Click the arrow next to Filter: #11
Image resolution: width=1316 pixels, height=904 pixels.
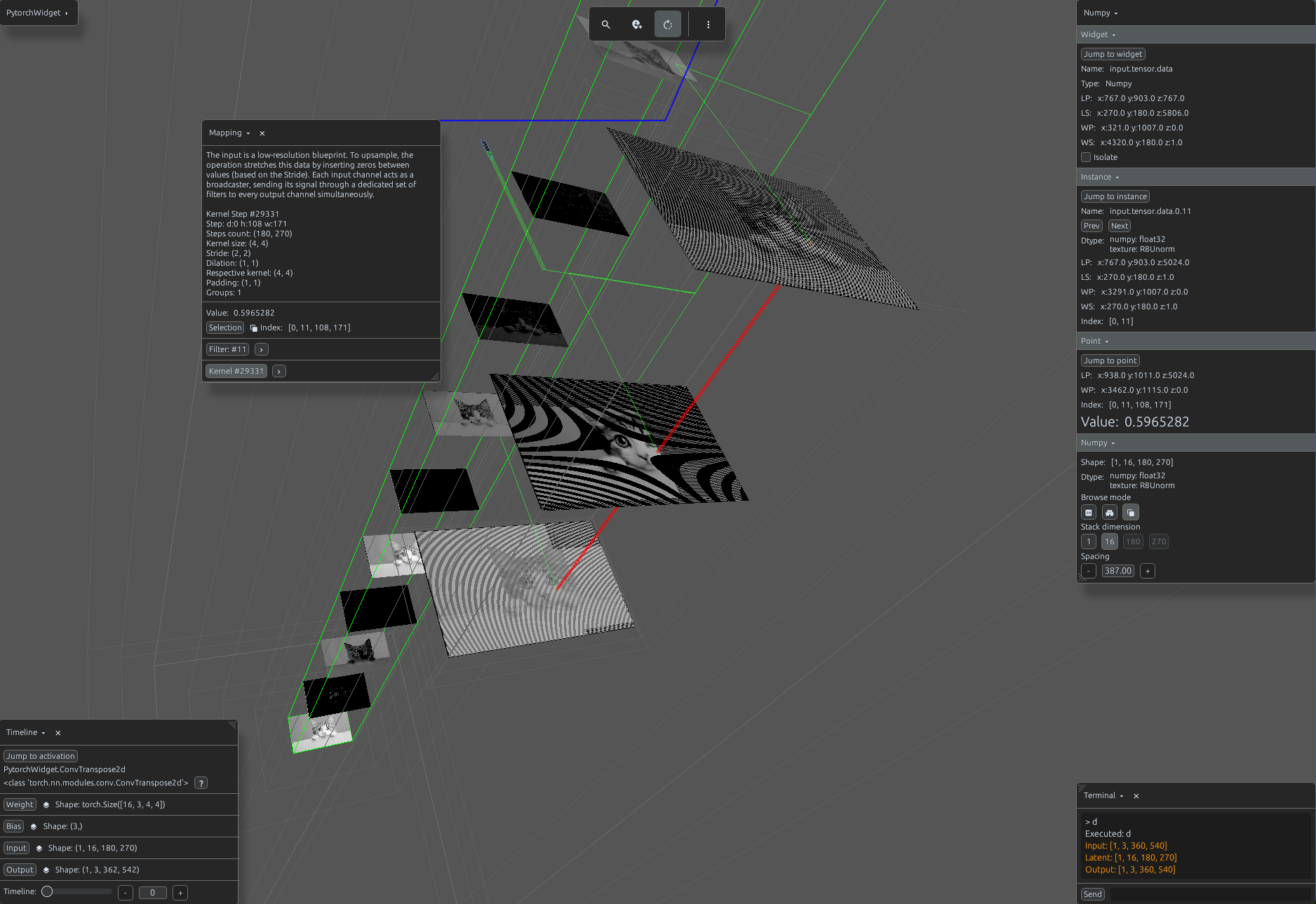click(x=262, y=349)
